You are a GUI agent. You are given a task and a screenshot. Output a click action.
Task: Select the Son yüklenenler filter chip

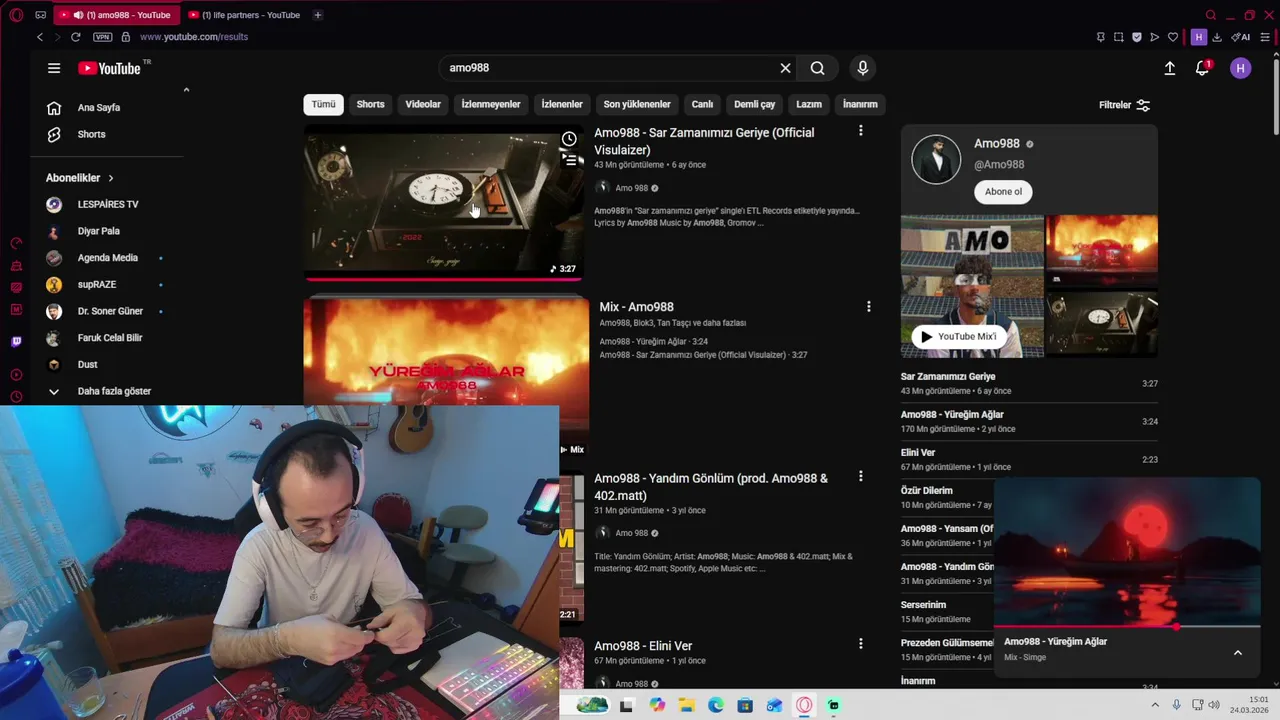coord(637,104)
